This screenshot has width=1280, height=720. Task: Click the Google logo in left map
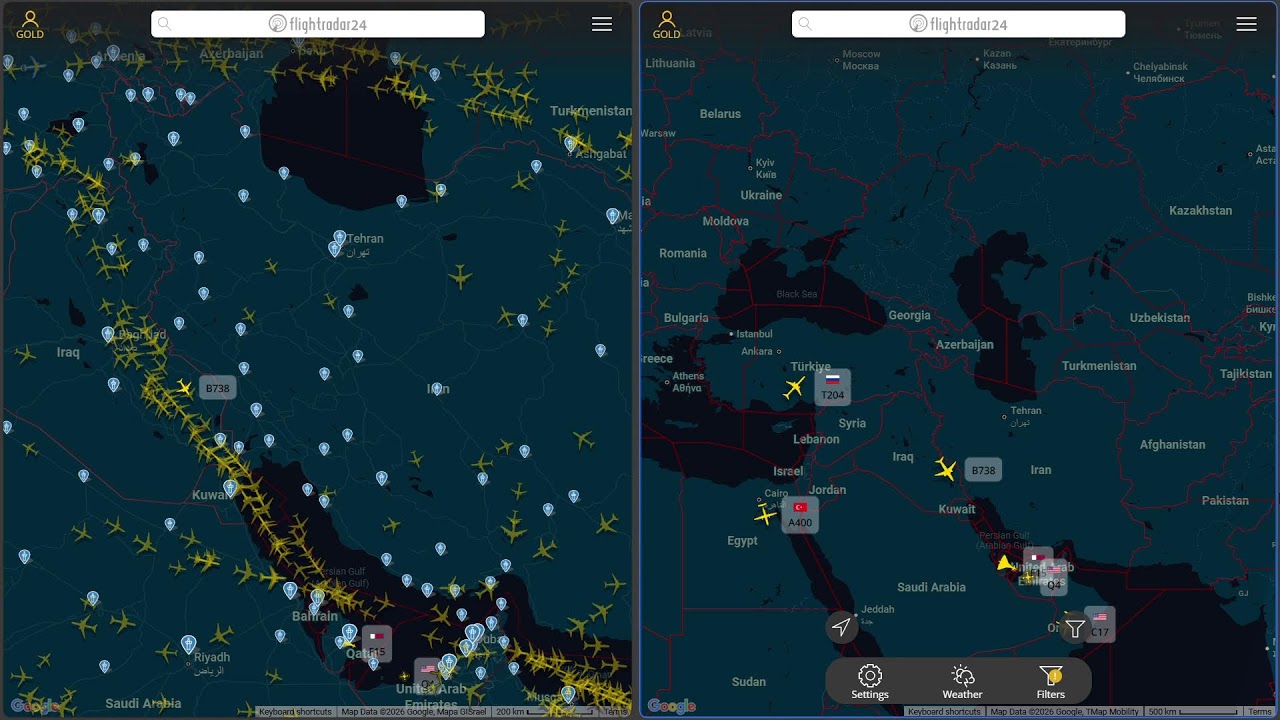34,706
